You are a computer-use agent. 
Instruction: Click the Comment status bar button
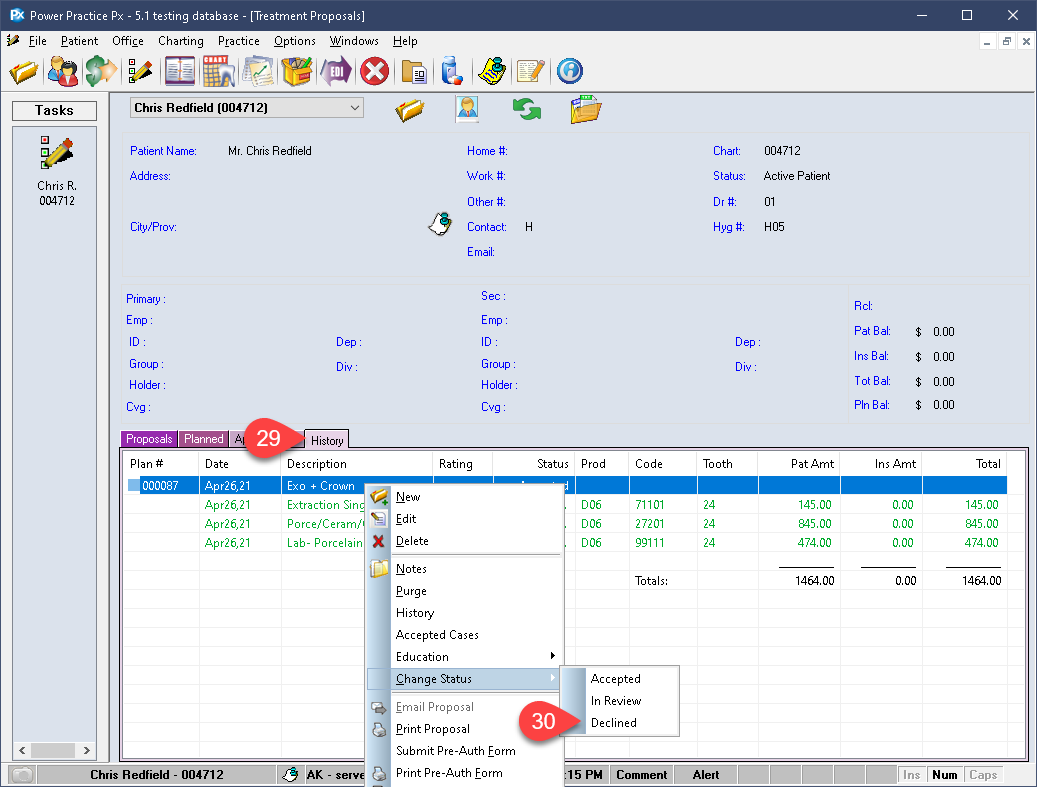[x=641, y=774]
